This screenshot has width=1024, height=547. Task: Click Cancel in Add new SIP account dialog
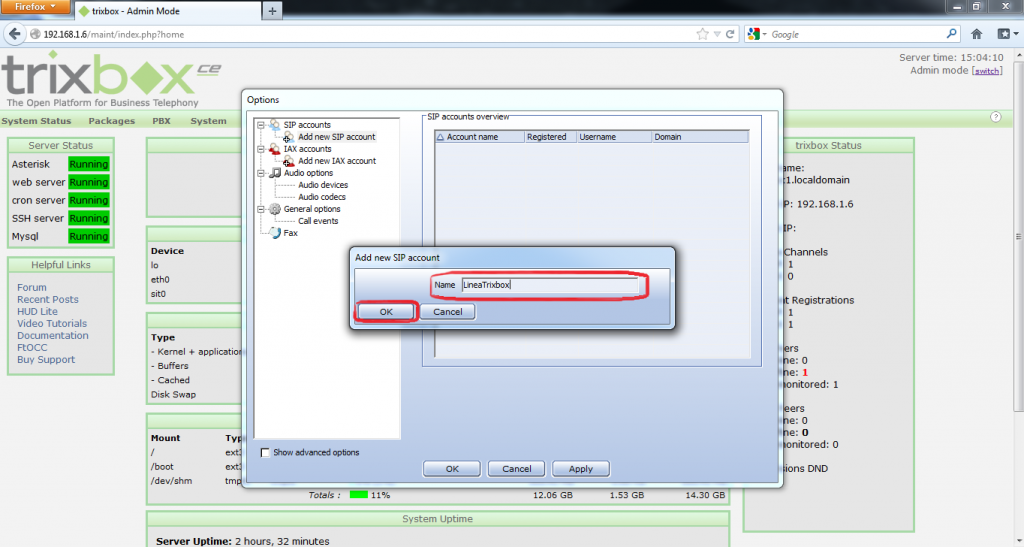447,312
